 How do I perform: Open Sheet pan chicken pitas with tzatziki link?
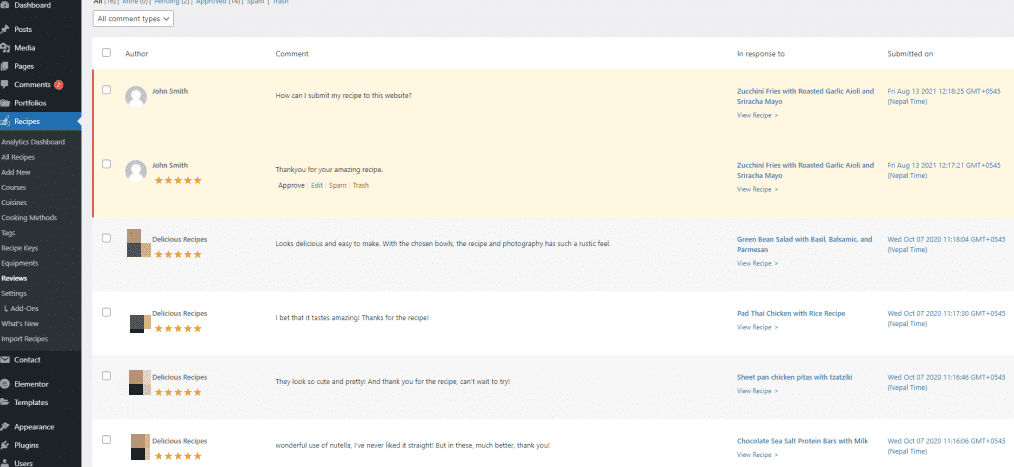pyautogui.click(x=793, y=377)
